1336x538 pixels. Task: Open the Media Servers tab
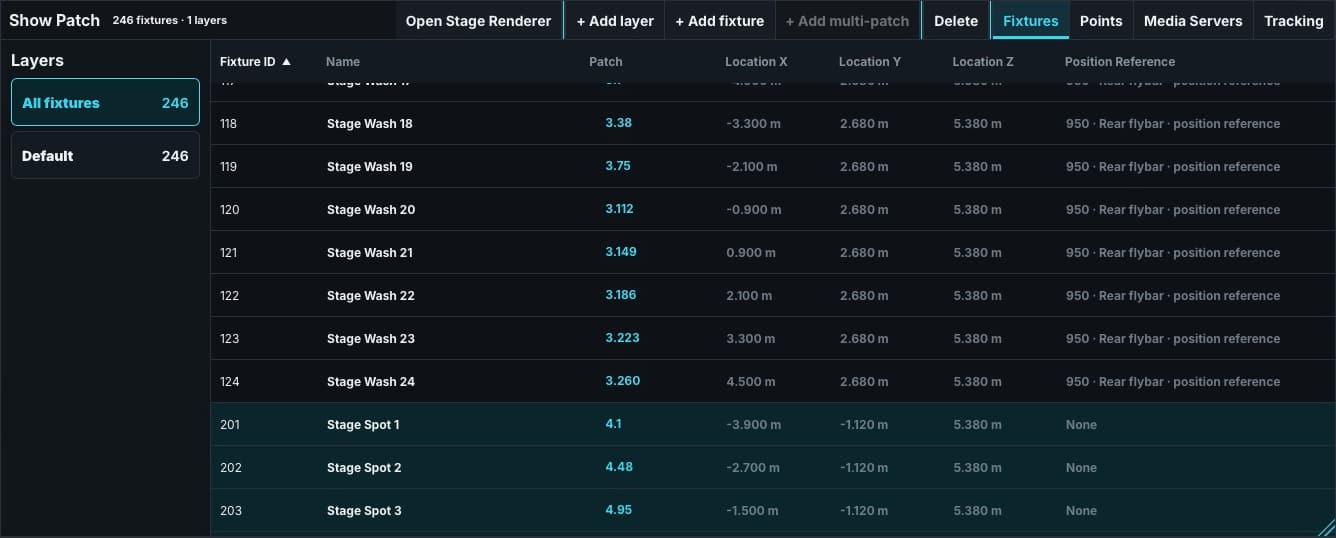click(x=1193, y=21)
